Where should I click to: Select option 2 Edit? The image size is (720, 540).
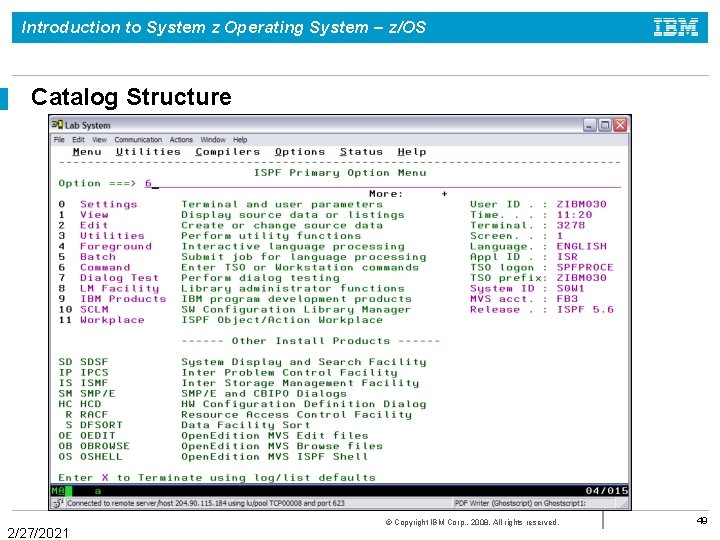pyautogui.click(x=84, y=225)
